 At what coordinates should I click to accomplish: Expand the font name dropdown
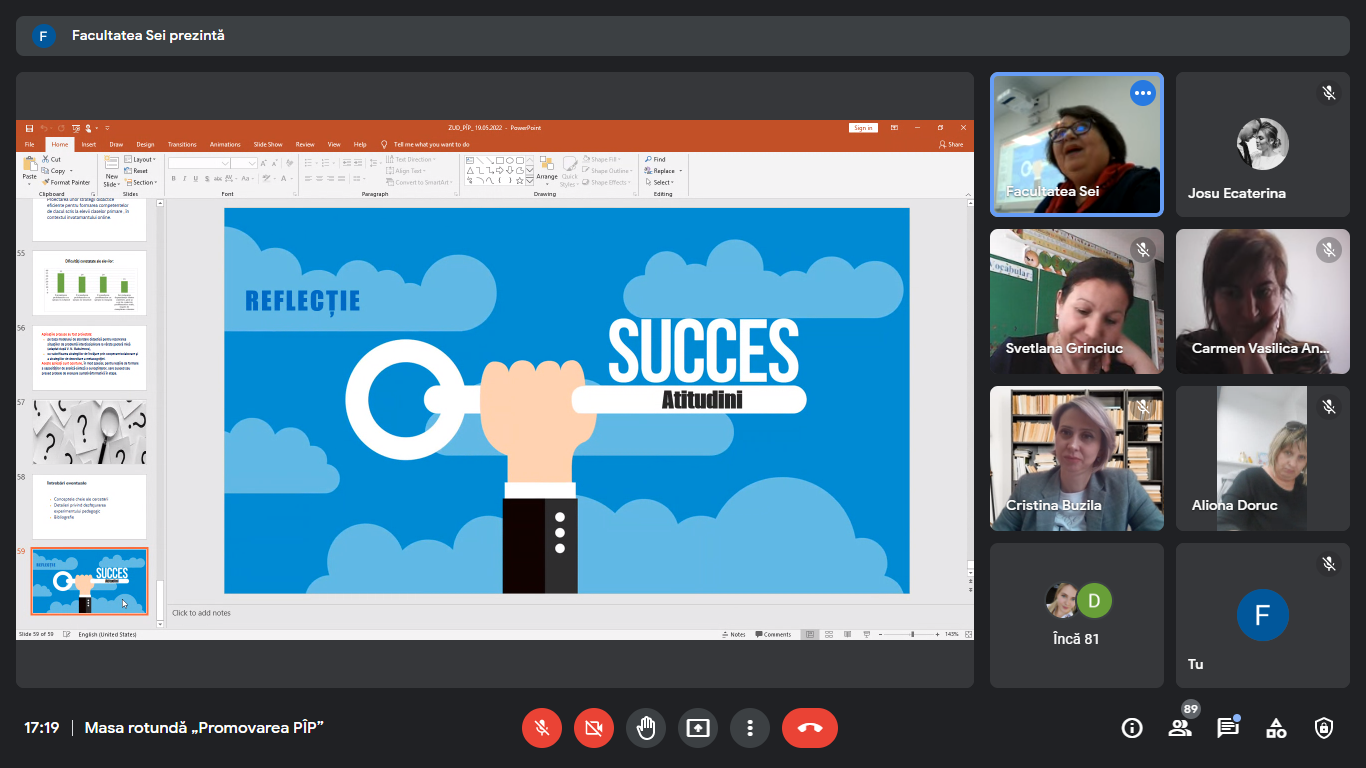pyautogui.click(x=225, y=163)
